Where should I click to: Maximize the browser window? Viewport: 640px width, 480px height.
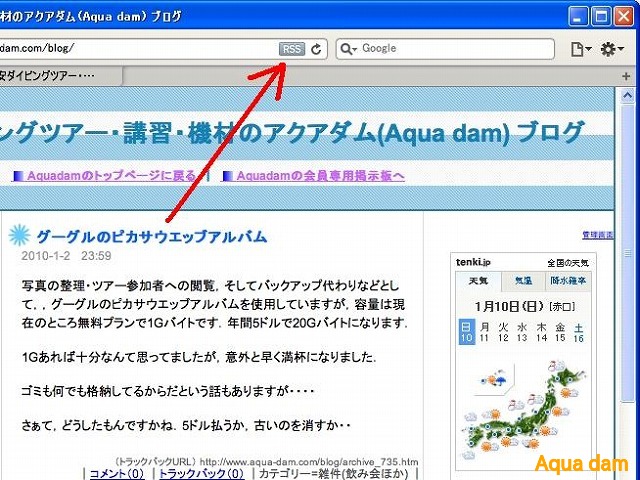601,16
